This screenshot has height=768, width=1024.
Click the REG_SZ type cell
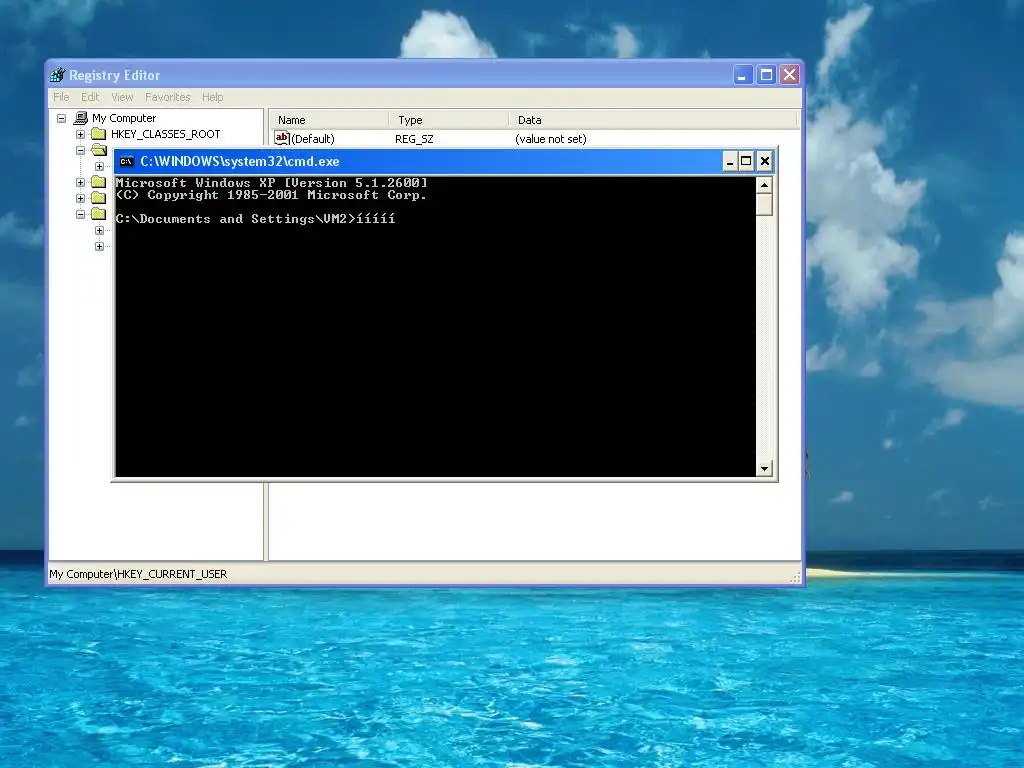414,139
